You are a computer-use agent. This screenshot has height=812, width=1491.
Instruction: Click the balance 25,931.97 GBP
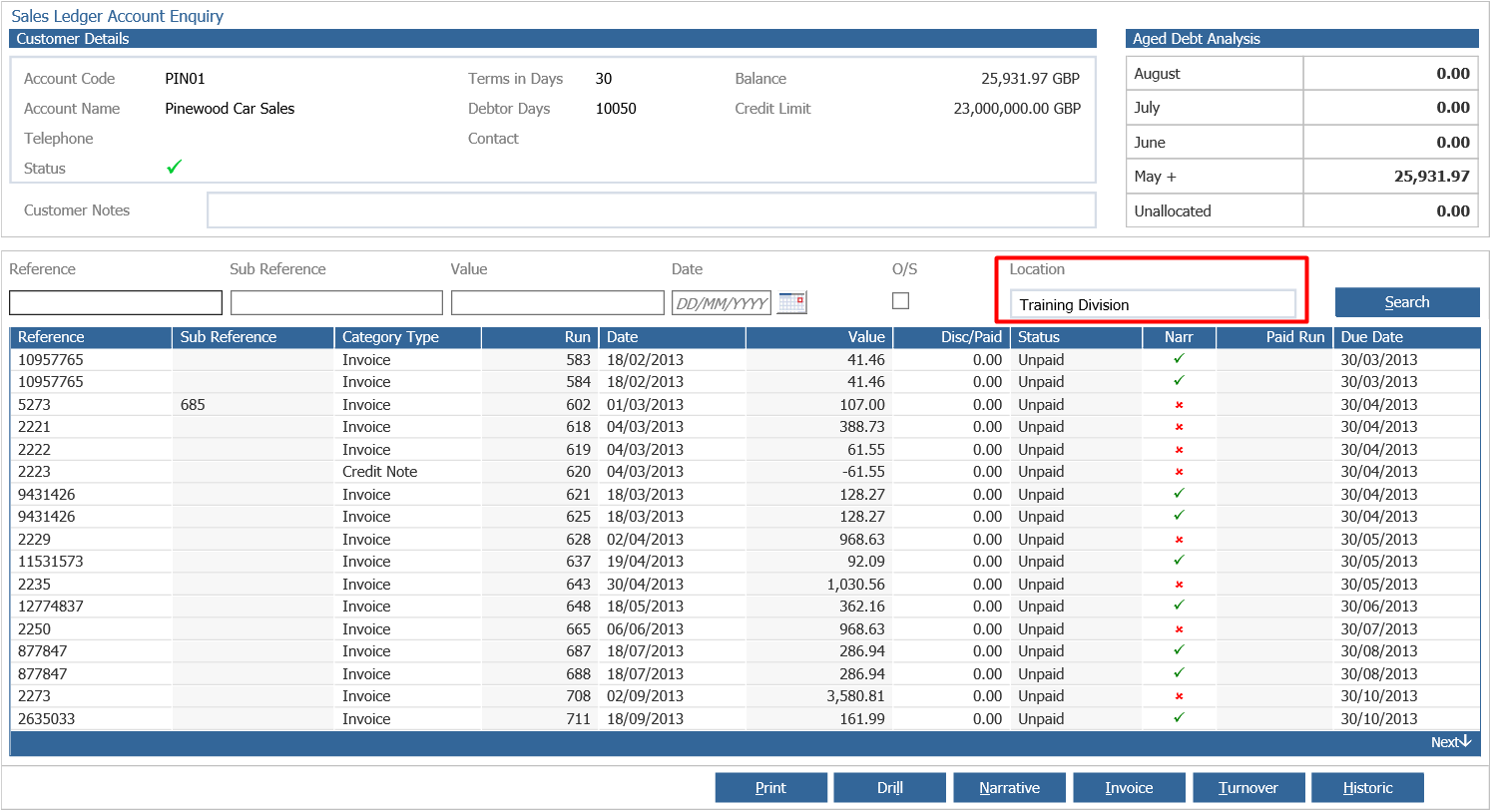[1030, 79]
